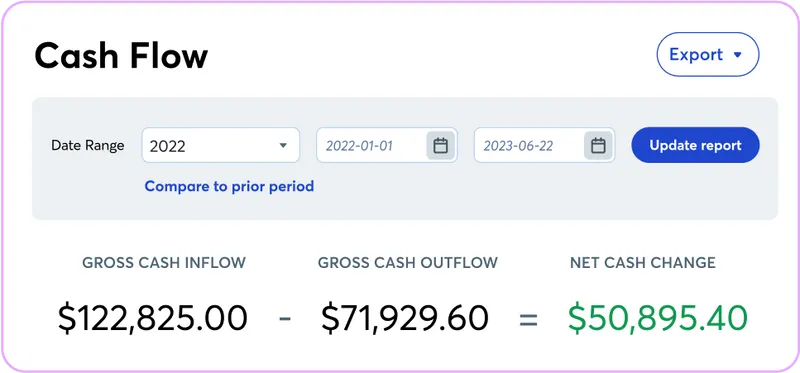Open the Export button menu
The image size is (800, 373).
tap(708, 55)
